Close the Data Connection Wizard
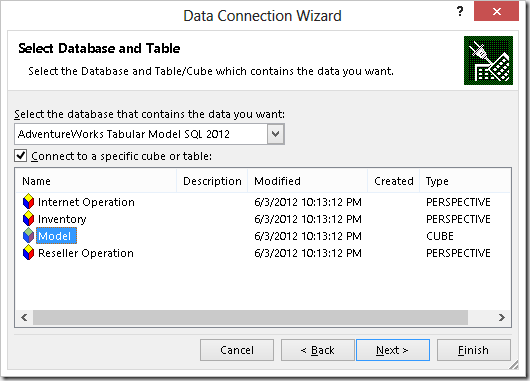 point(496,11)
